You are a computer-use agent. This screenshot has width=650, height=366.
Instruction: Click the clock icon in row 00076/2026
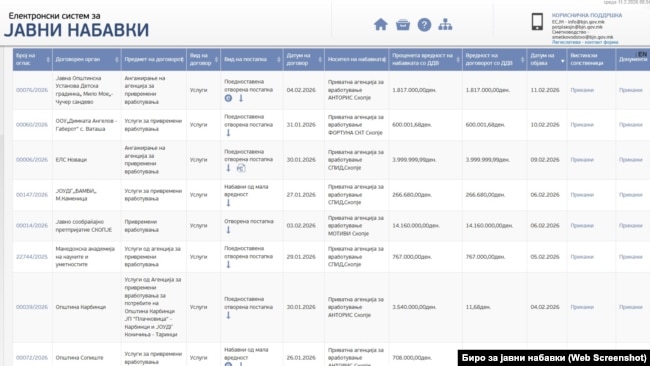(x=228, y=98)
